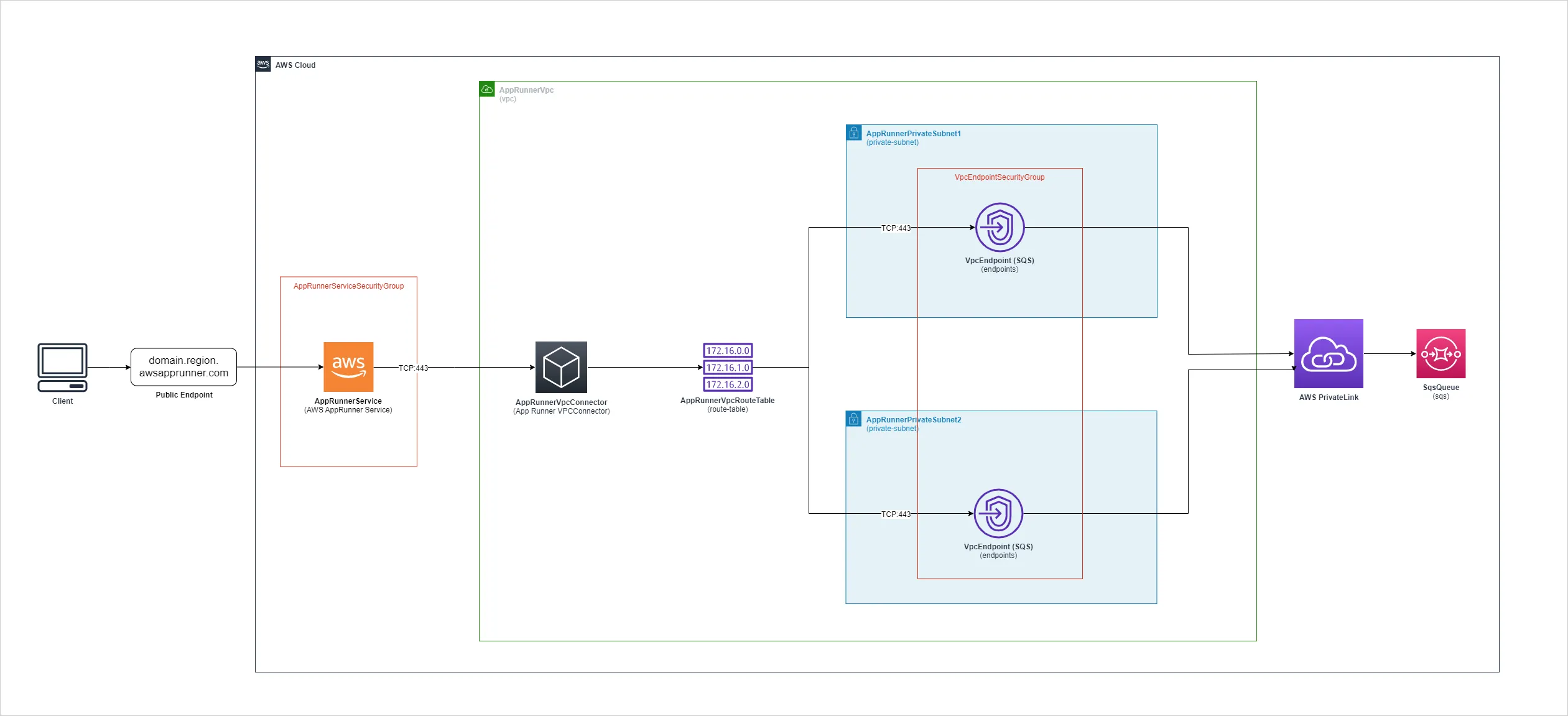Select the AWS PrivateLink icon
Screen dimensions: 1568x716
(x=1329, y=353)
